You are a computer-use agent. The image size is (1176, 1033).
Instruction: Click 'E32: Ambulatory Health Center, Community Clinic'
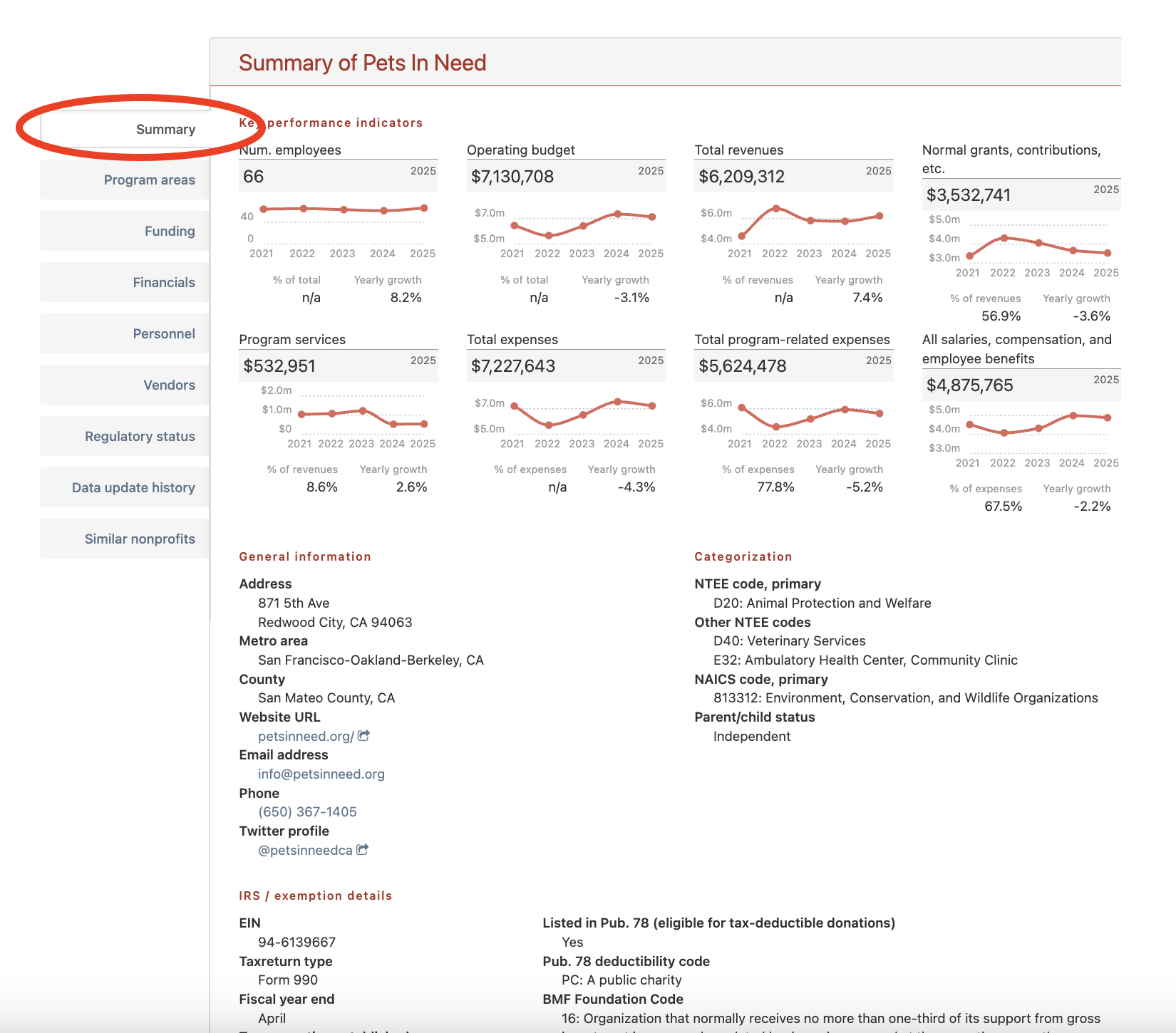pos(865,660)
